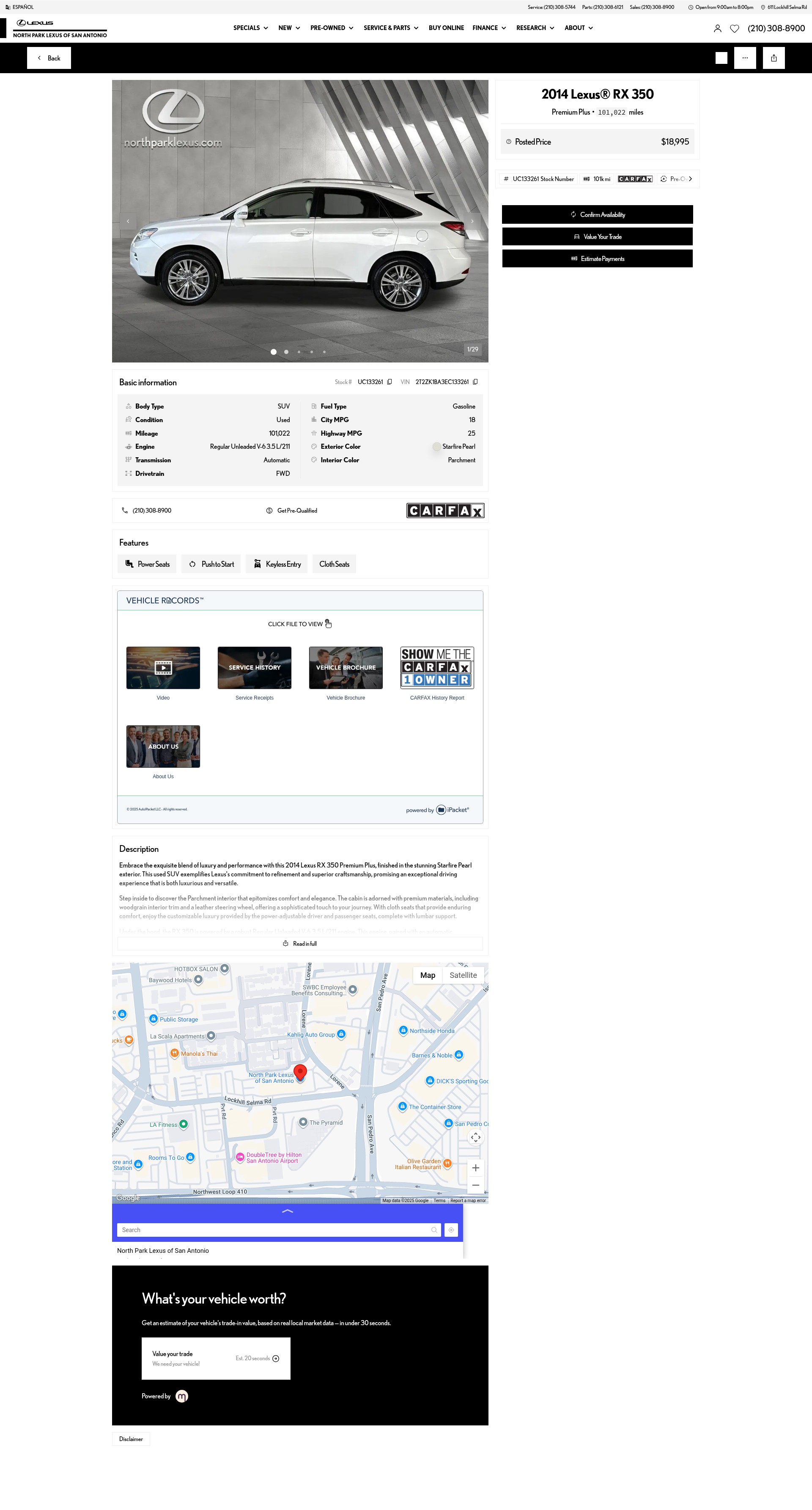The height and width of the screenshot is (1510, 812).
Task: Click the map search magnifier icon
Action: 434,1230
